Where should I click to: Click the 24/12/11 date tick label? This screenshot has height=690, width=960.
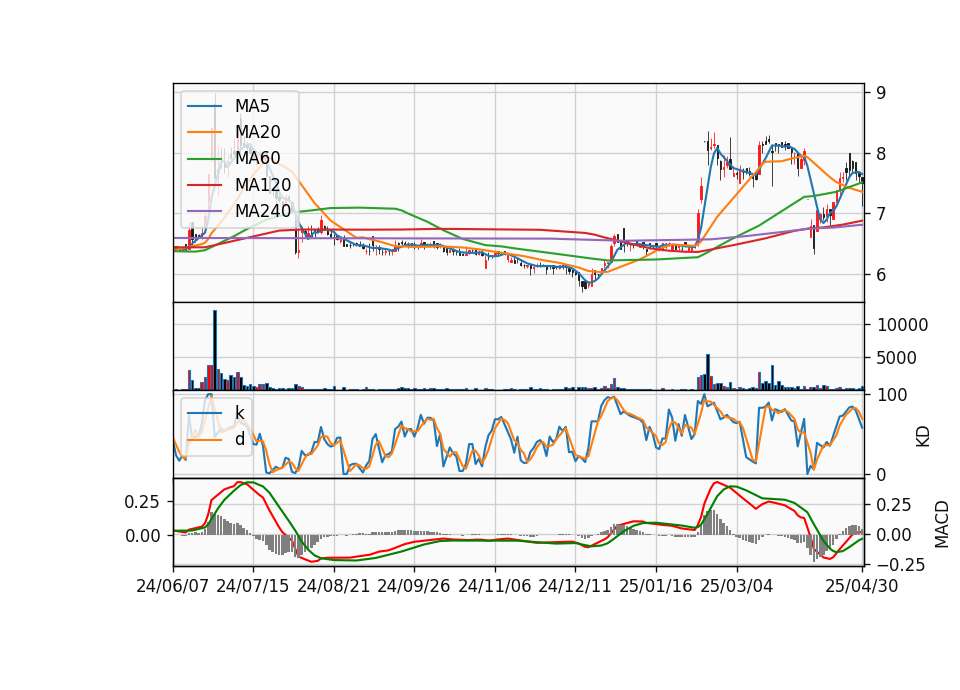pyautogui.click(x=575, y=586)
